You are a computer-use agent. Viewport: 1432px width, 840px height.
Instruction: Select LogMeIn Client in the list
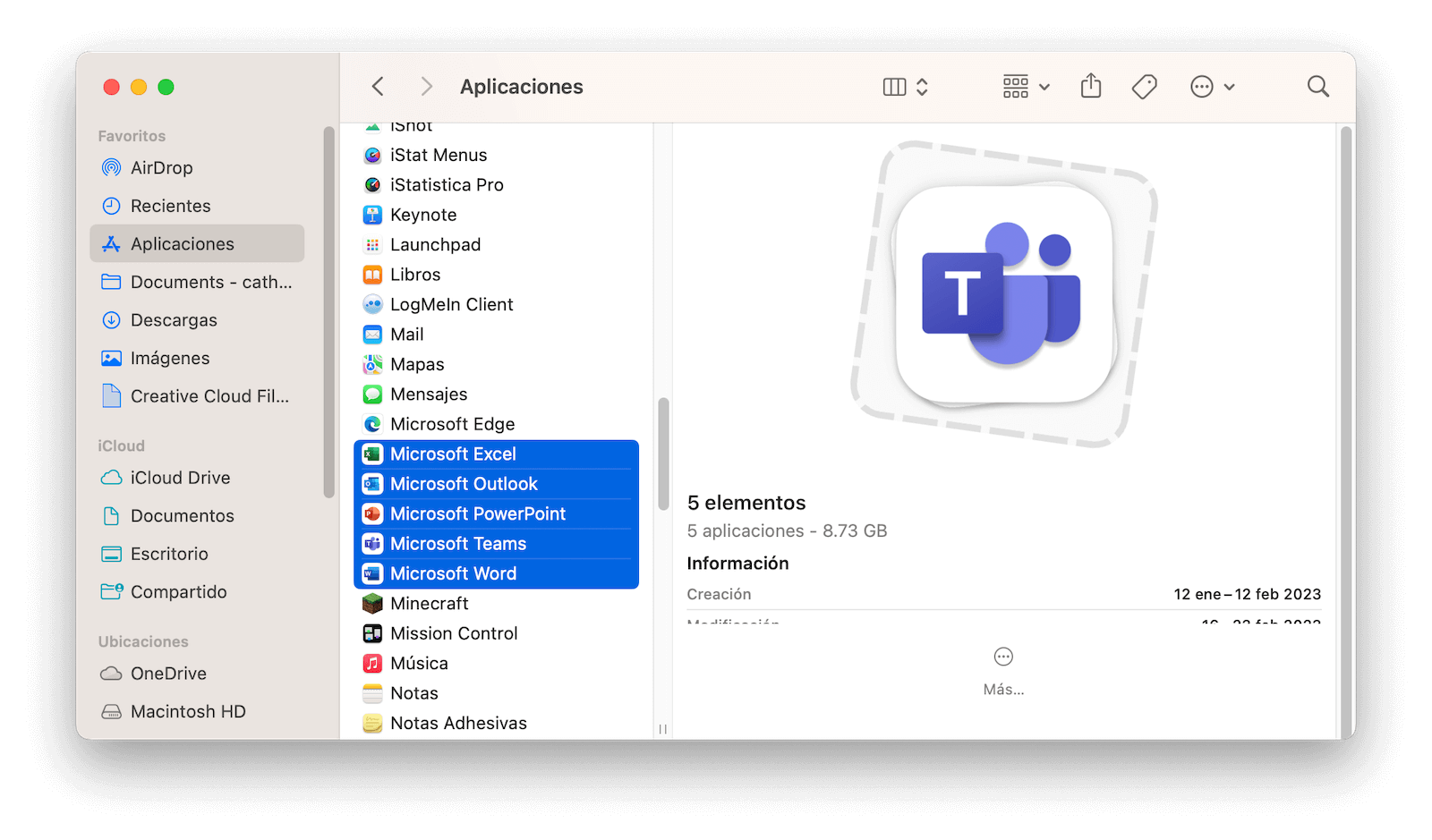click(x=497, y=305)
